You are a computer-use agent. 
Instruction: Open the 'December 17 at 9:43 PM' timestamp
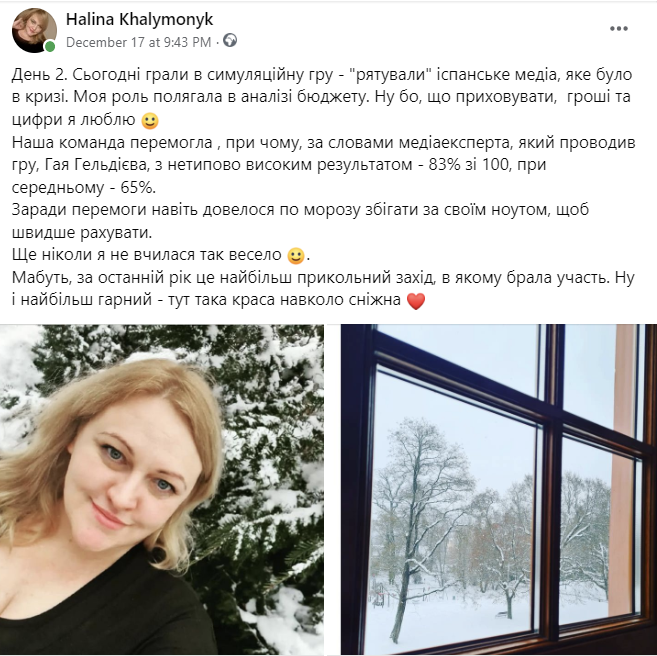pyautogui.click(x=138, y=42)
